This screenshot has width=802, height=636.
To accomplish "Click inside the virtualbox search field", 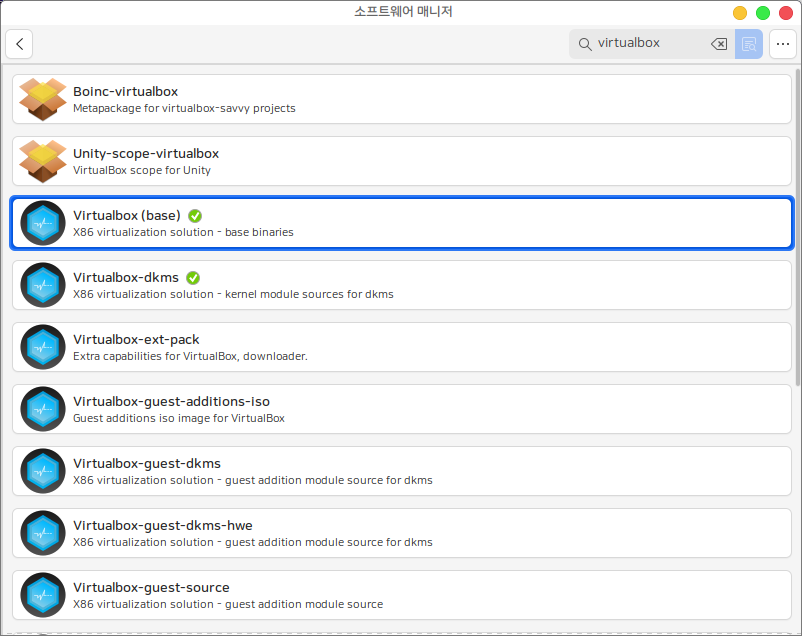I will (x=650, y=44).
